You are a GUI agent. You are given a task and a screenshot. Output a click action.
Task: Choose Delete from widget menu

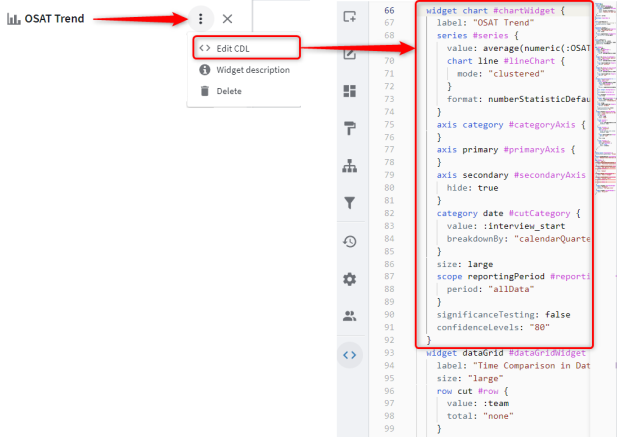click(x=244, y=91)
